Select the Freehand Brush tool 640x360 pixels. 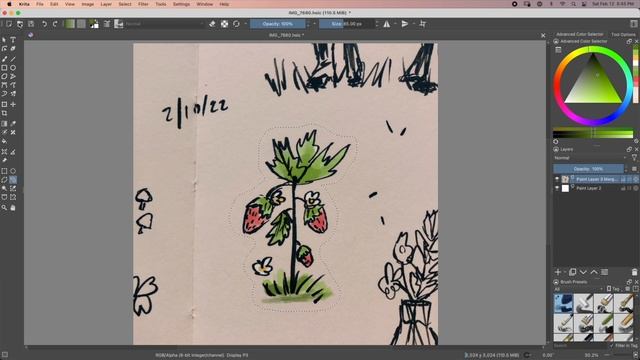4,59
